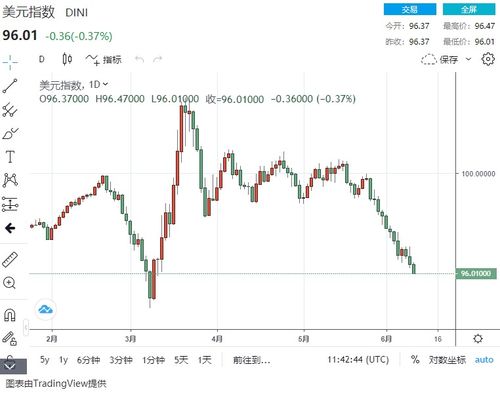Screen dimensions: 500x396
Task: Select the 5天 range
Action: pos(181,360)
